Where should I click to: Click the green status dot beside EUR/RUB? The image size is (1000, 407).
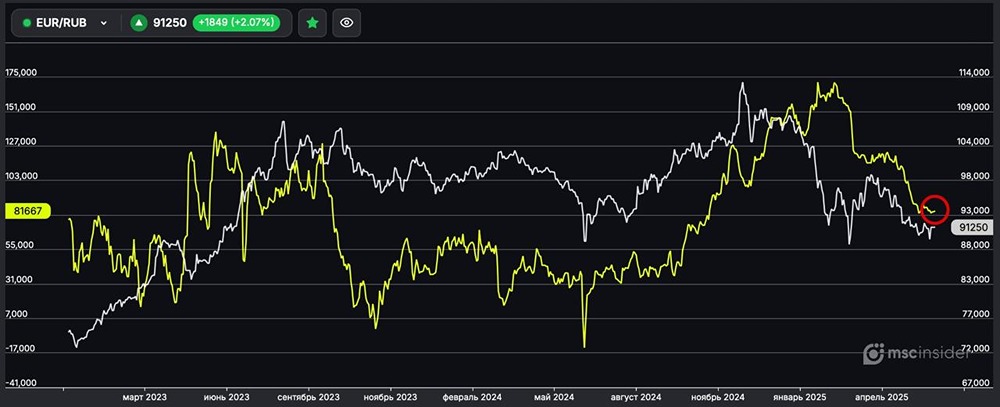pos(27,23)
